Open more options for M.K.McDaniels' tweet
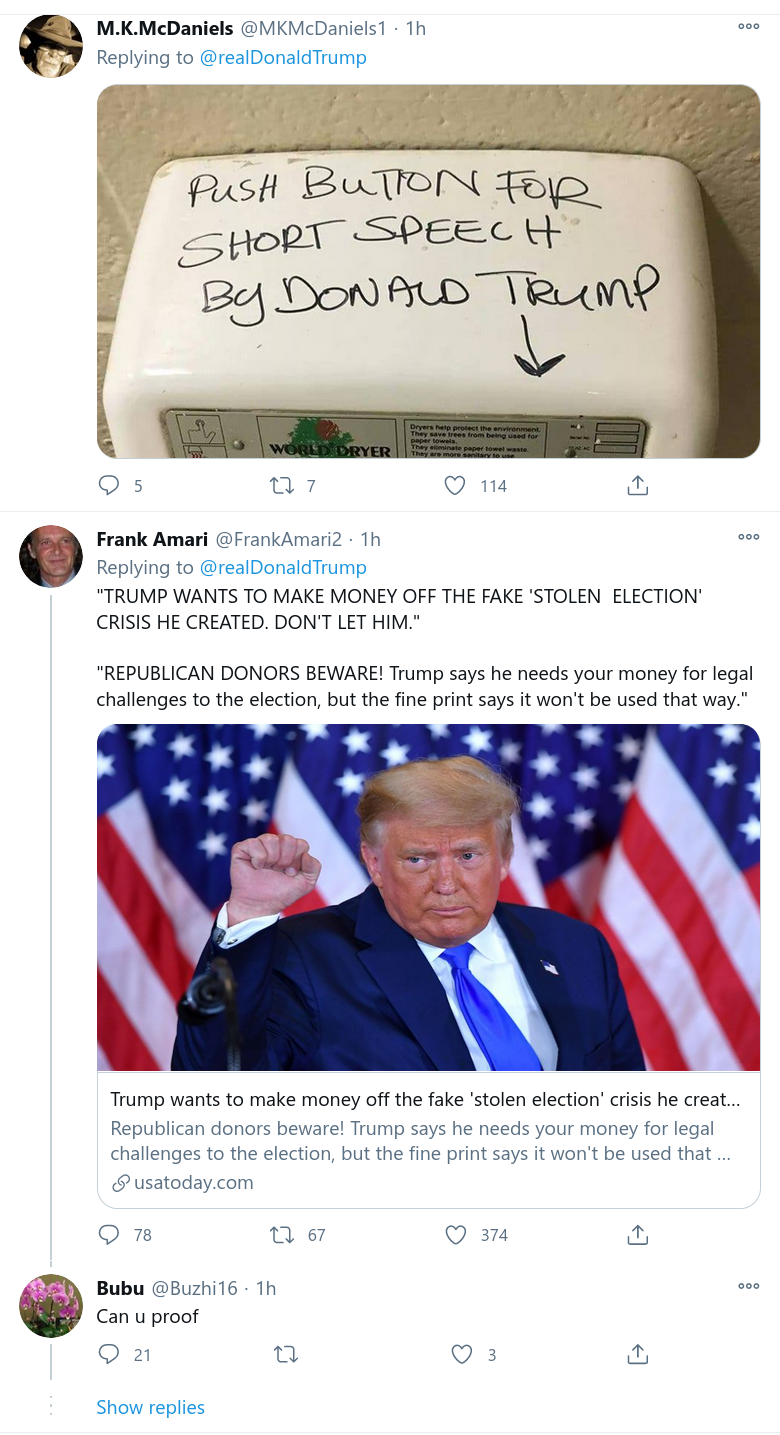The width and height of the screenshot is (780, 1435). (748, 27)
